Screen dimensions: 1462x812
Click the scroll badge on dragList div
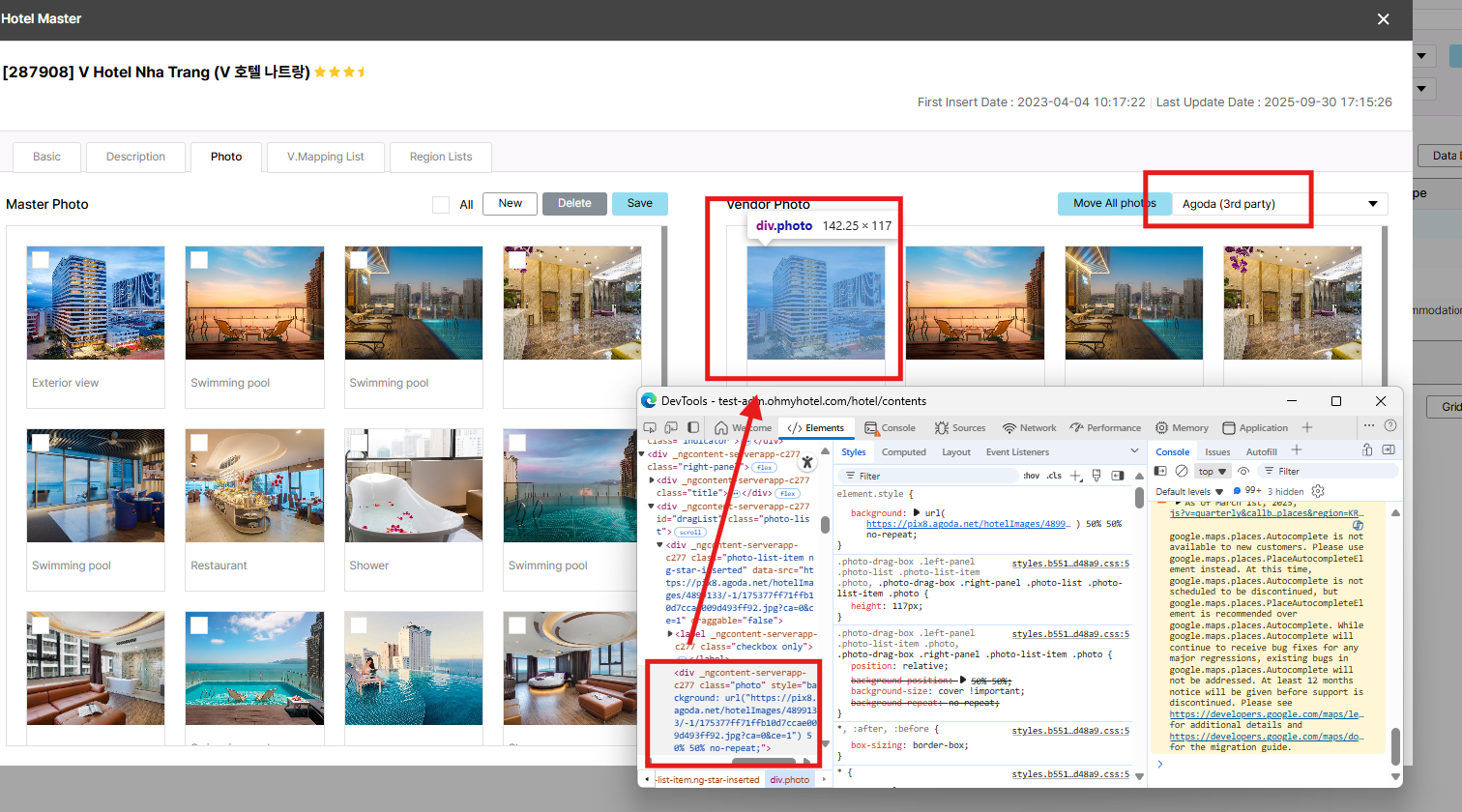tap(690, 532)
